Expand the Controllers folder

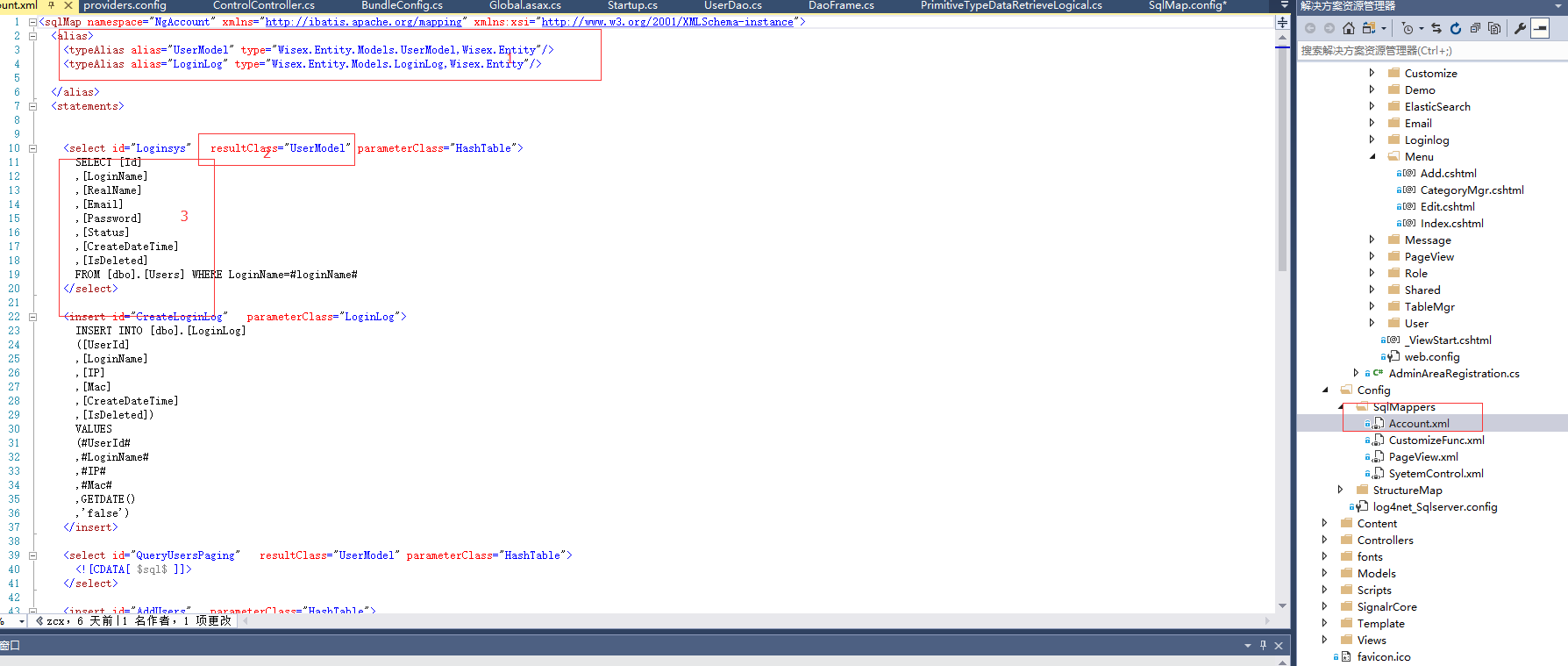1325,540
